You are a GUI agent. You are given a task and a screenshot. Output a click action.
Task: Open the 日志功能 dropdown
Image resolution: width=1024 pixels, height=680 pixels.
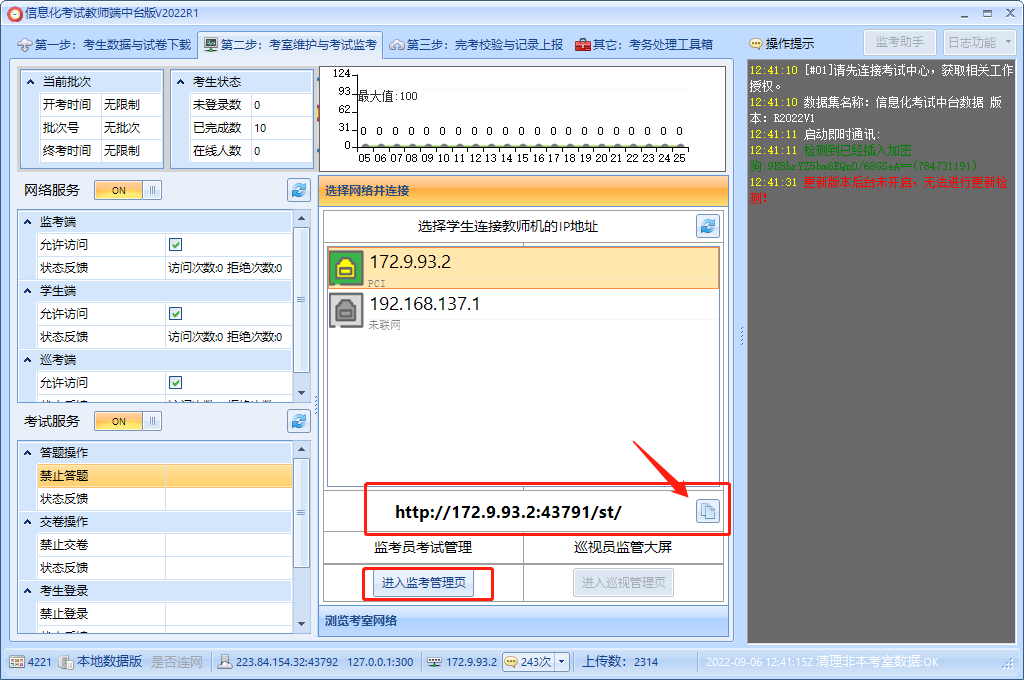pyautogui.click(x=979, y=42)
